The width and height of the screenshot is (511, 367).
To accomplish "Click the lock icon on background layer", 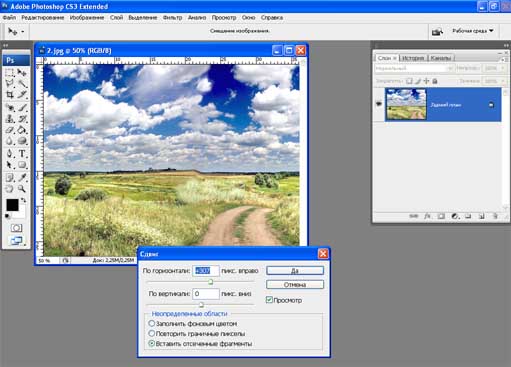I will click(x=491, y=105).
